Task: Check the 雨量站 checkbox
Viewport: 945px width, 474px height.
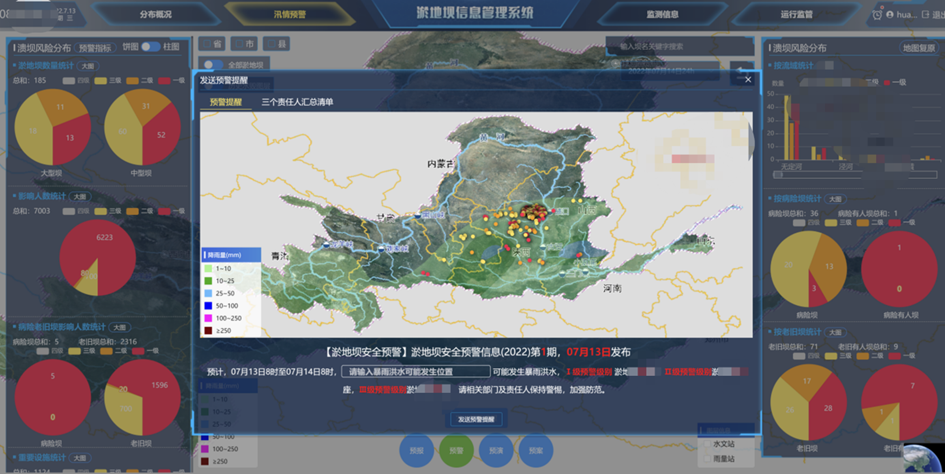Action: point(708,459)
